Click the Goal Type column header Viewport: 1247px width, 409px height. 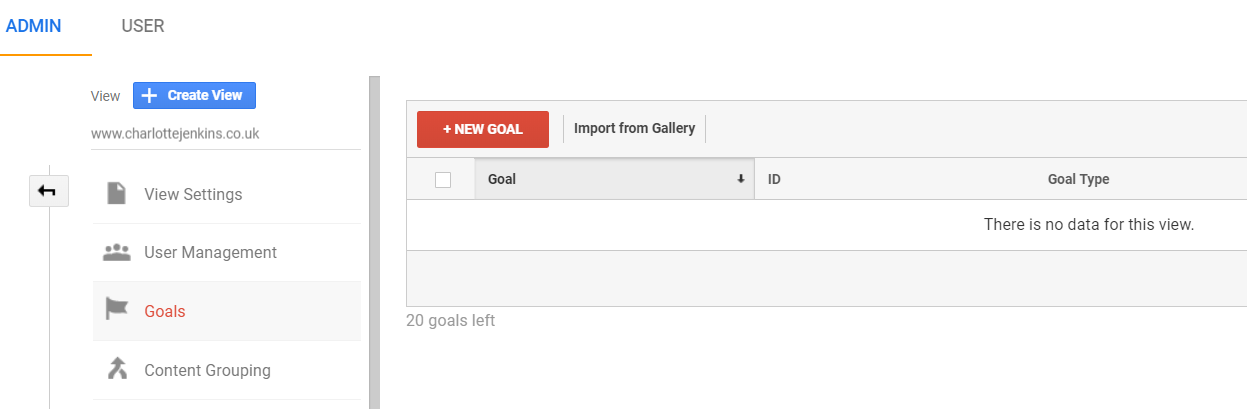[1078, 179]
